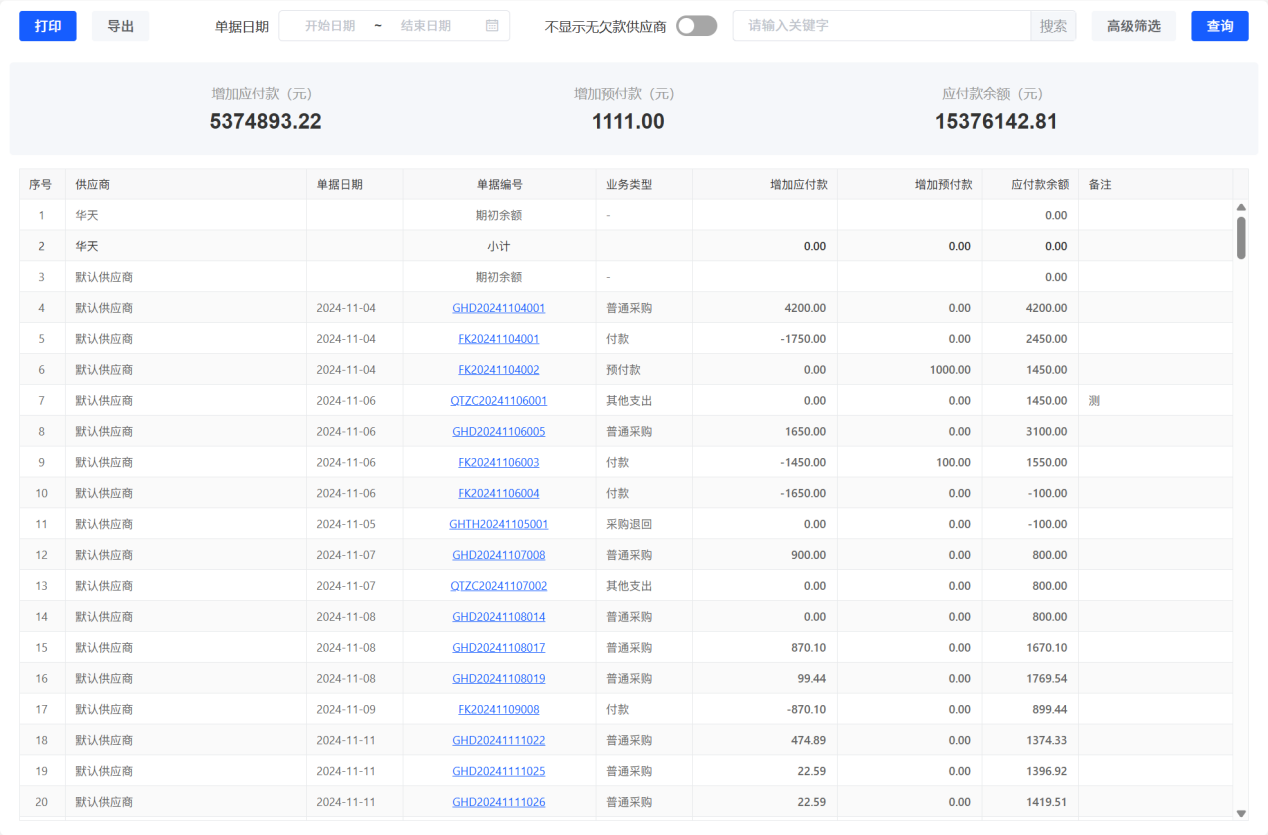Click the 导出 export button
The image size is (1268, 835).
[120, 26]
